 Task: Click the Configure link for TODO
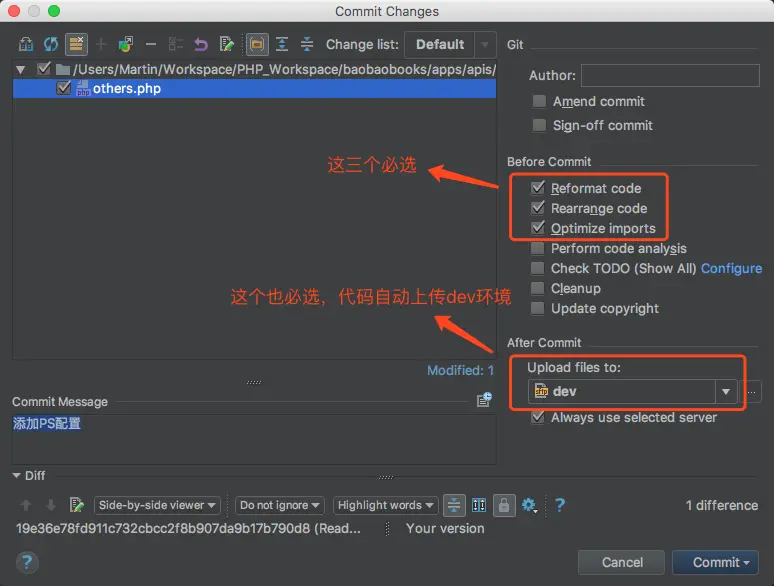point(731,269)
